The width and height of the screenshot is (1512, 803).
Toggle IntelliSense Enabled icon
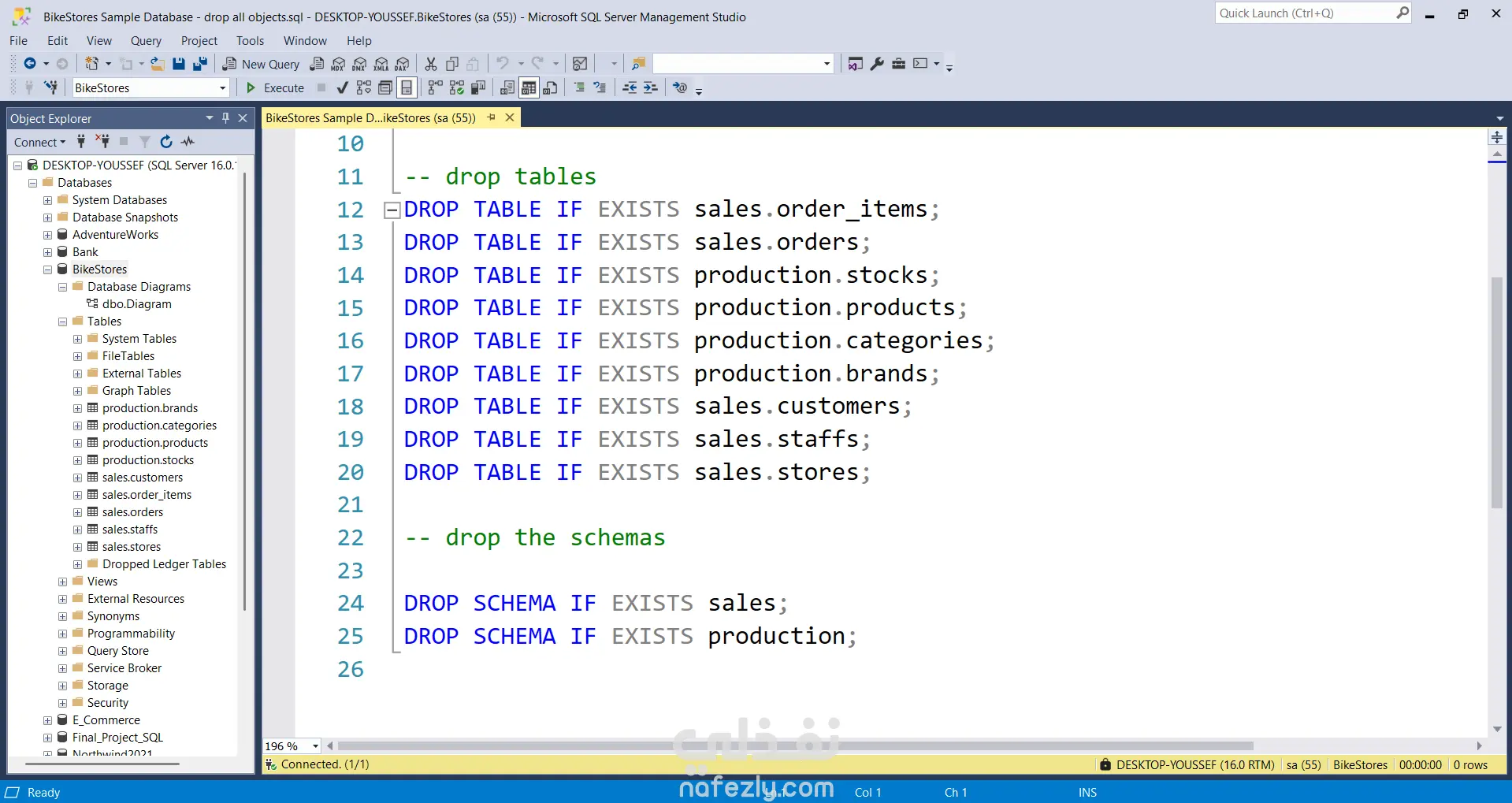(407, 87)
